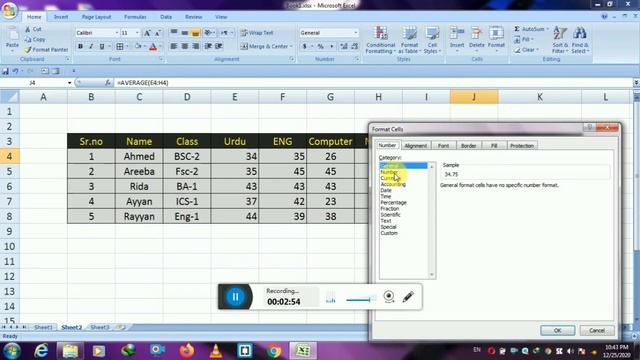Click Cancel in Format Cells dialog
The width and height of the screenshot is (640, 360).
click(x=597, y=330)
